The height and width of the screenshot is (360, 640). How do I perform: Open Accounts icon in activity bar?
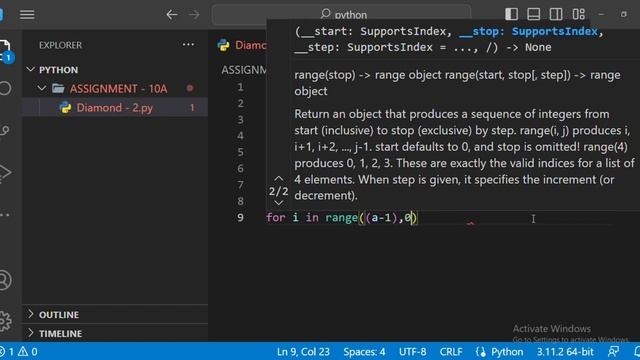[5, 280]
